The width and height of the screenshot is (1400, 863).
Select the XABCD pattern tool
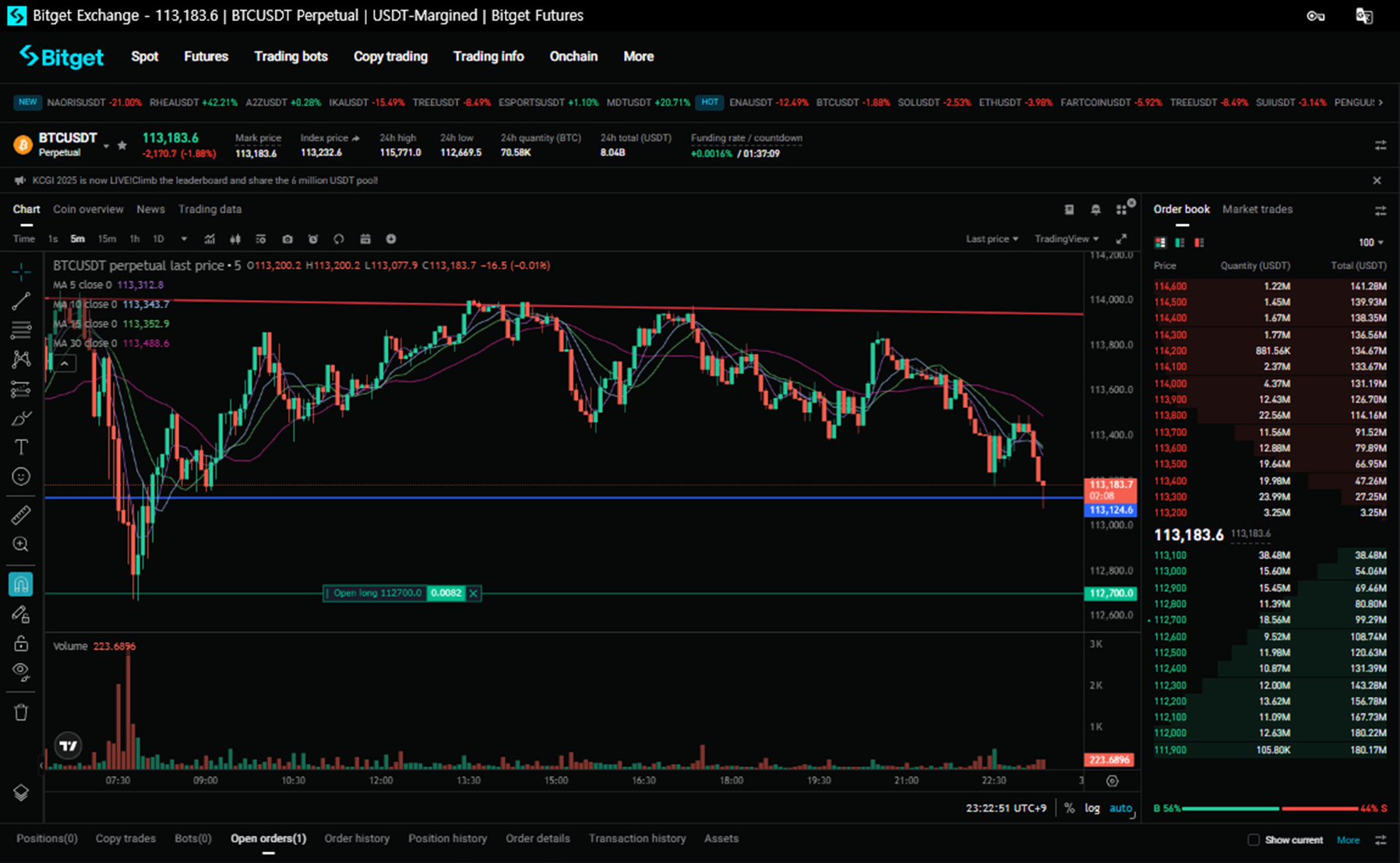21,359
